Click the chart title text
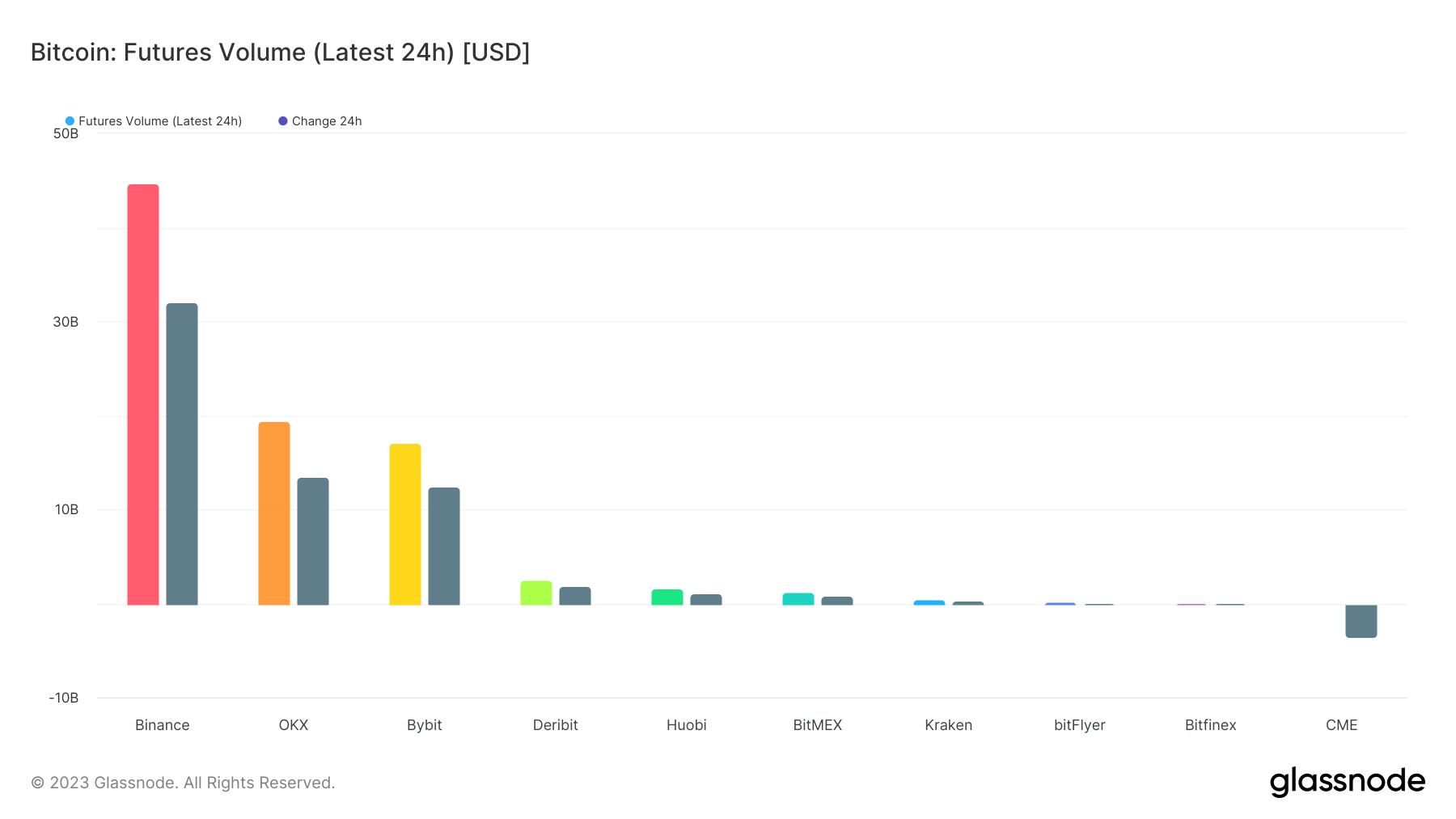Viewport: 1456px width, 819px height. (x=280, y=52)
